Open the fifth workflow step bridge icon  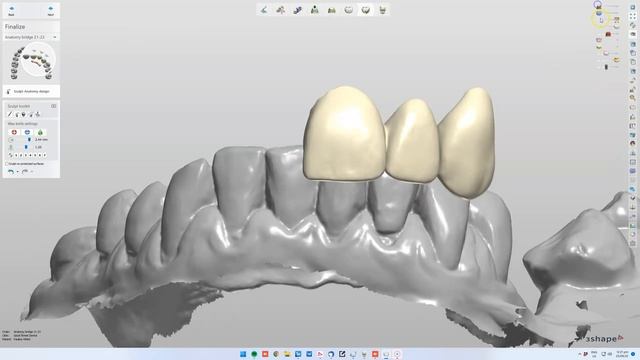click(331, 10)
